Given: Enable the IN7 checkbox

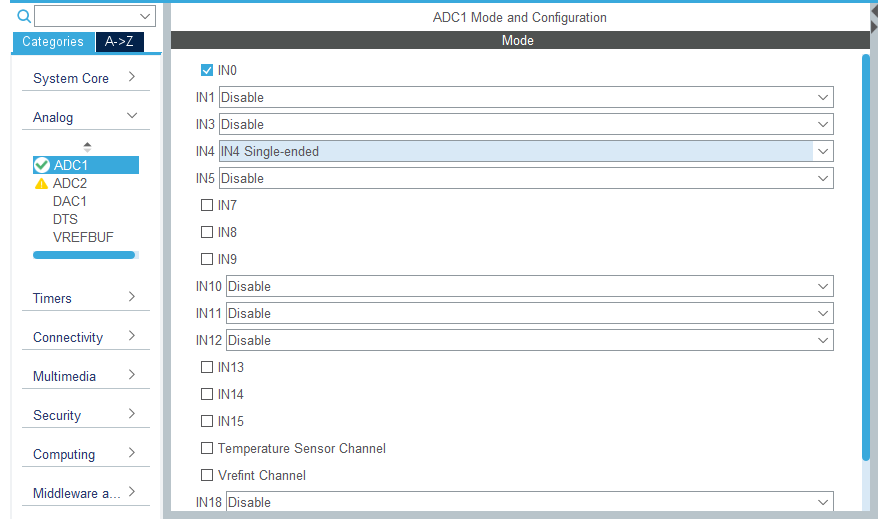Looking at the screenshot, I should point(207,205).
